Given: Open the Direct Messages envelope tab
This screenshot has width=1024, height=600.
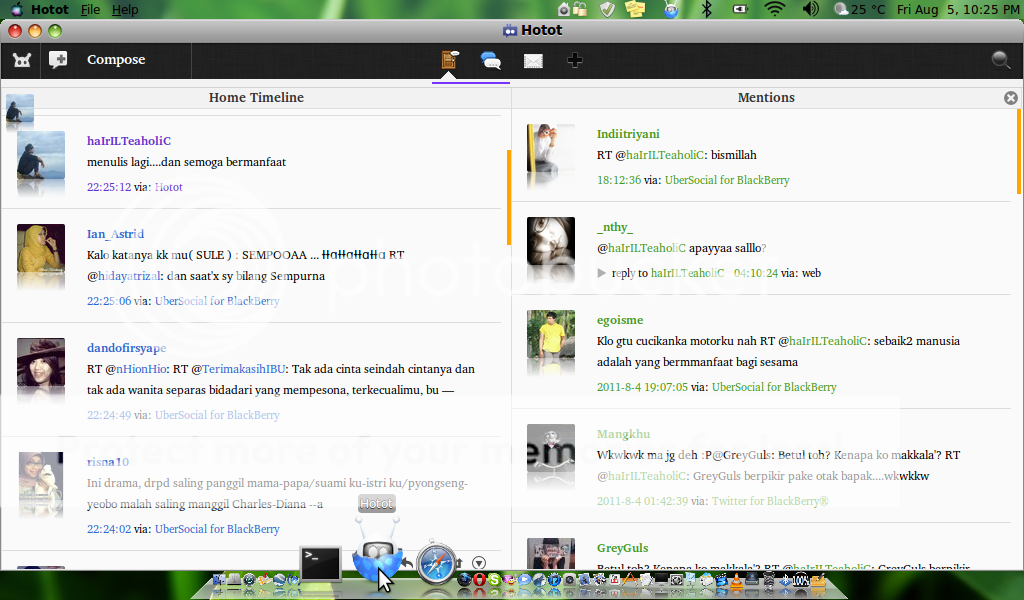Looking at the screenshot, I should (533, 61).
